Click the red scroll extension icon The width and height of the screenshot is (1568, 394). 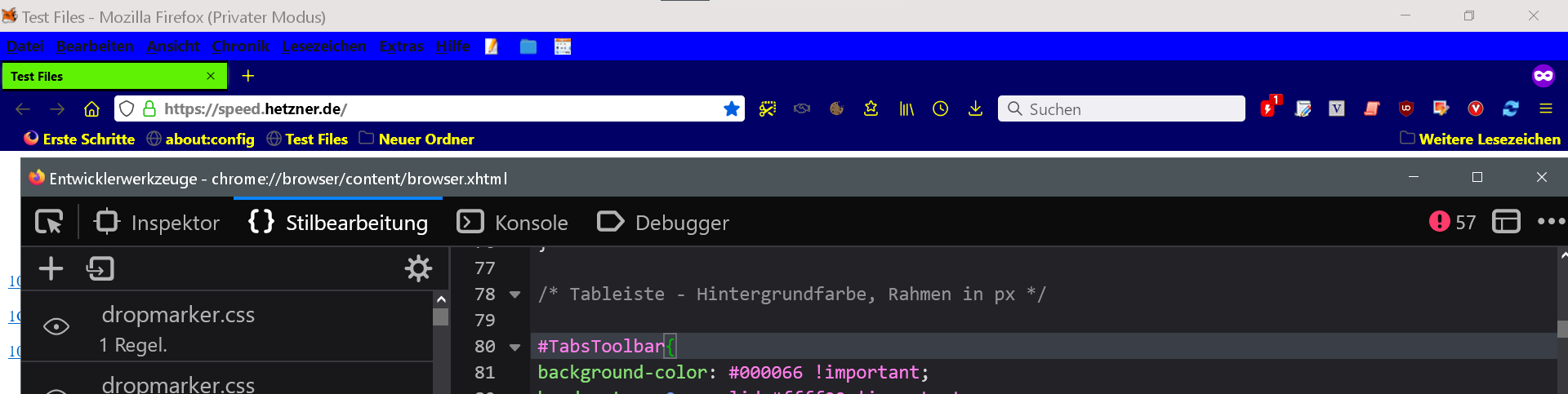pos(1372,108)
